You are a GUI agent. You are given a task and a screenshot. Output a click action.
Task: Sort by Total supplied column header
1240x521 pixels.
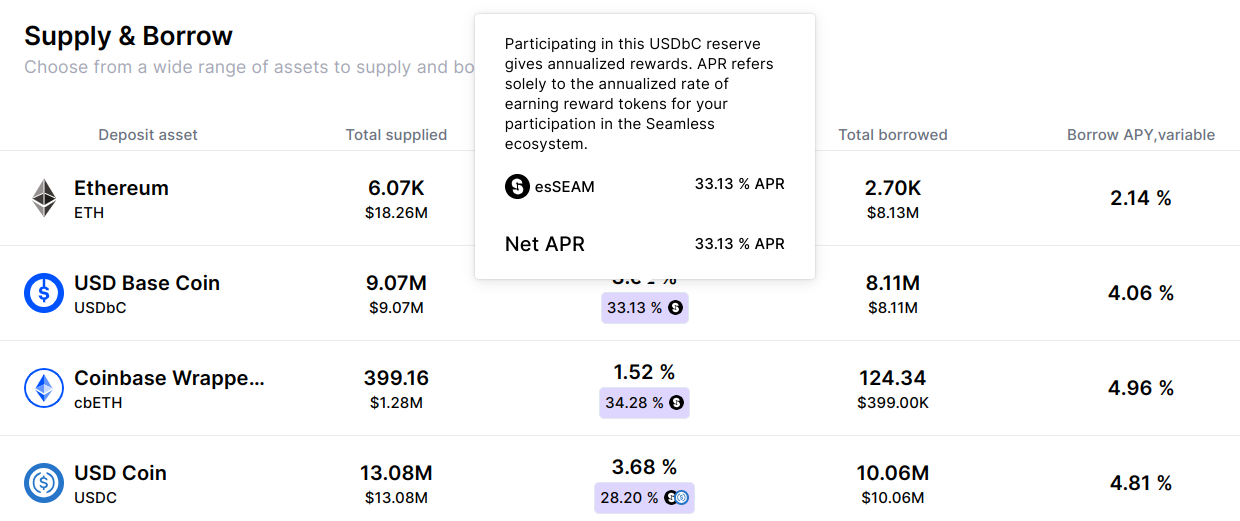coord(396,135)
